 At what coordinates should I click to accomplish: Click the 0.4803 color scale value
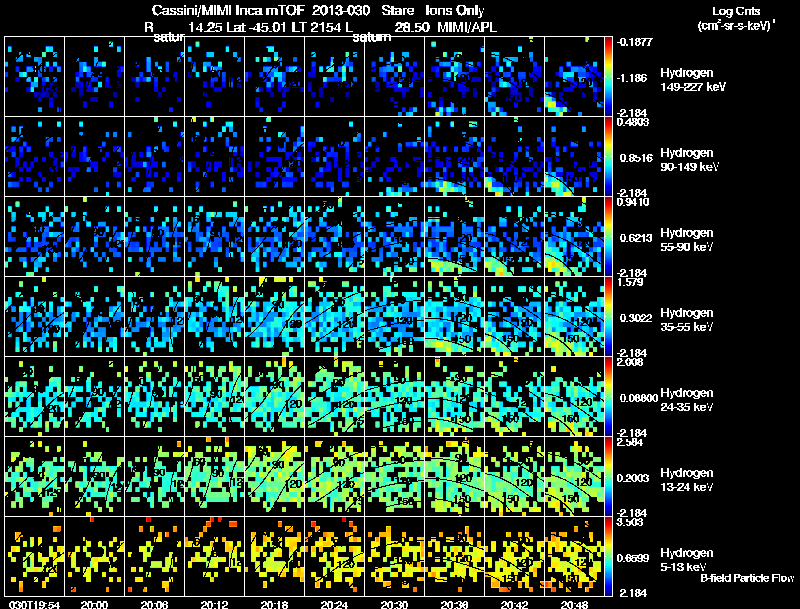pos(633,121)
